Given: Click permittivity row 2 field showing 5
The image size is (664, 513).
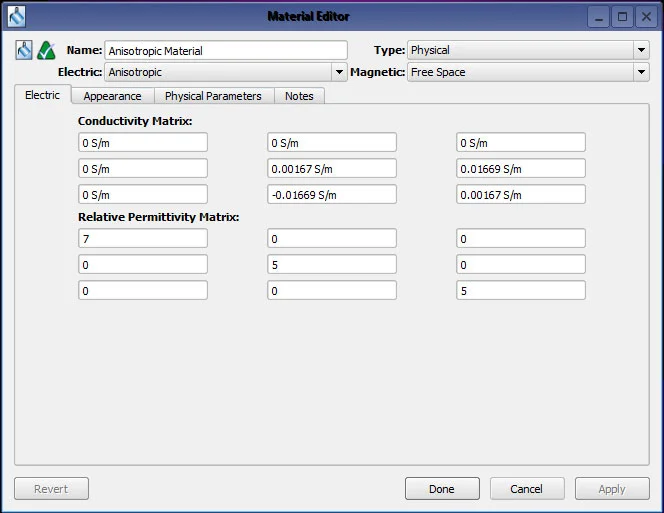Looking at the screenshot, I should coord(332,264).
